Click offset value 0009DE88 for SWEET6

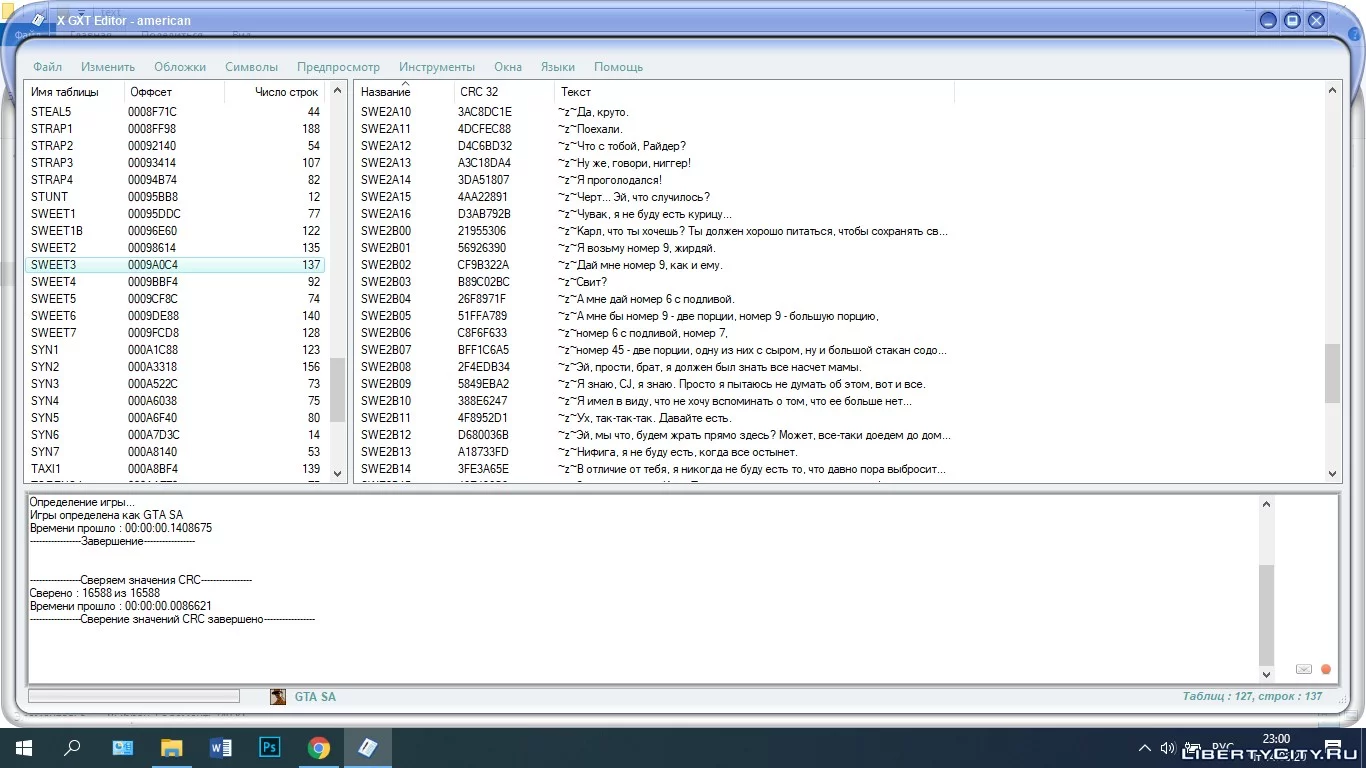coord(153,316)
